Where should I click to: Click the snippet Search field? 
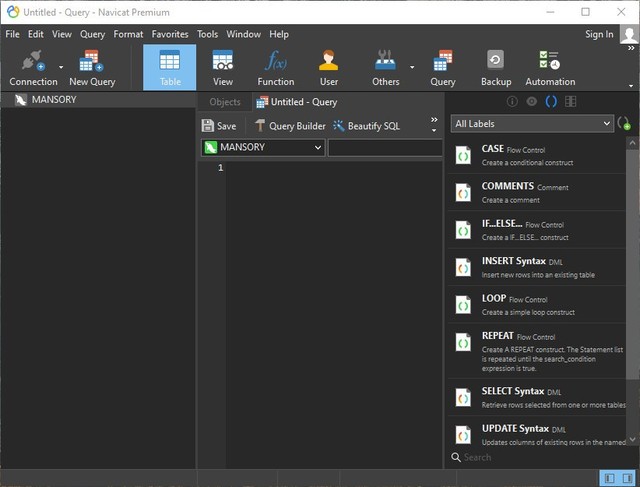point(540,457)
